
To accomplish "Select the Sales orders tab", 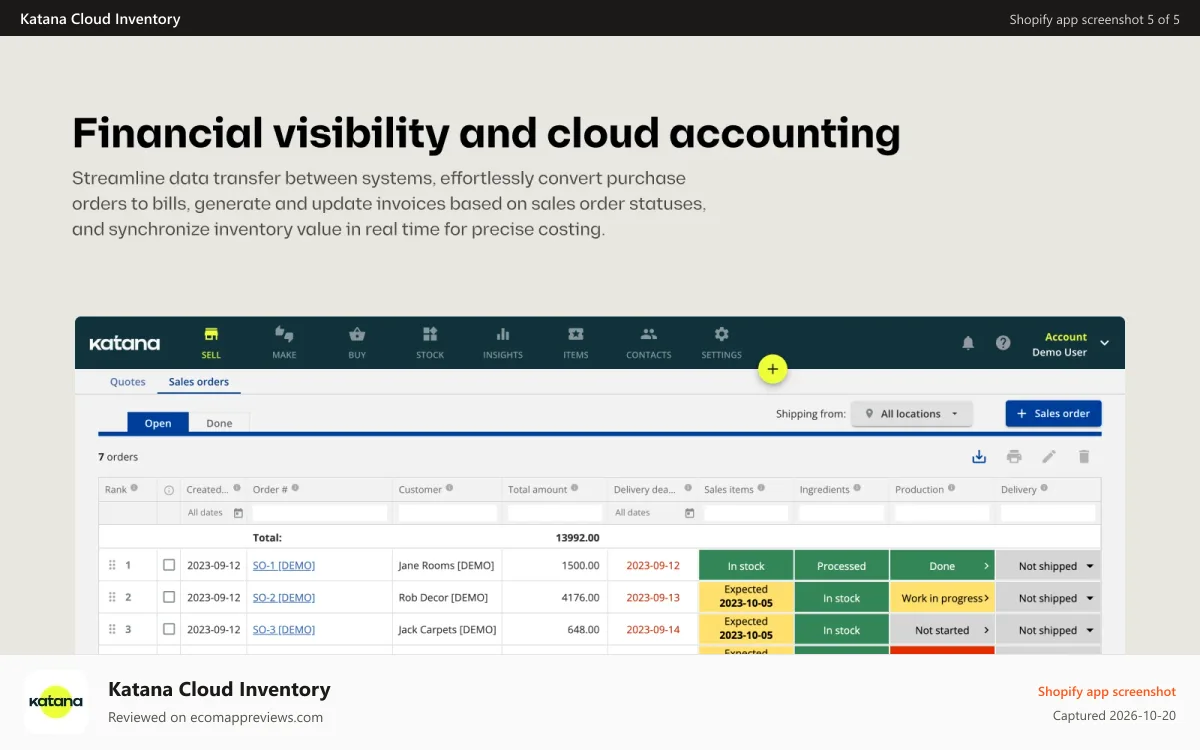I will coord(199,382).
